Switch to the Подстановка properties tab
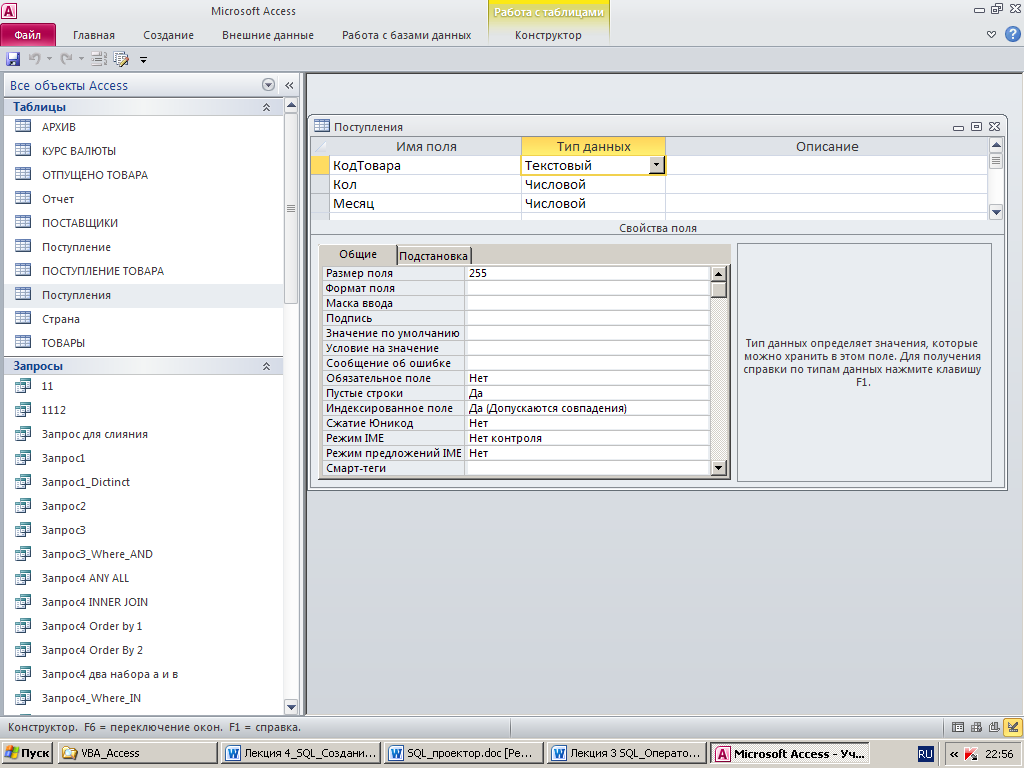The height and width of the screenshot is (768, 1024). [x=433, y=255]
